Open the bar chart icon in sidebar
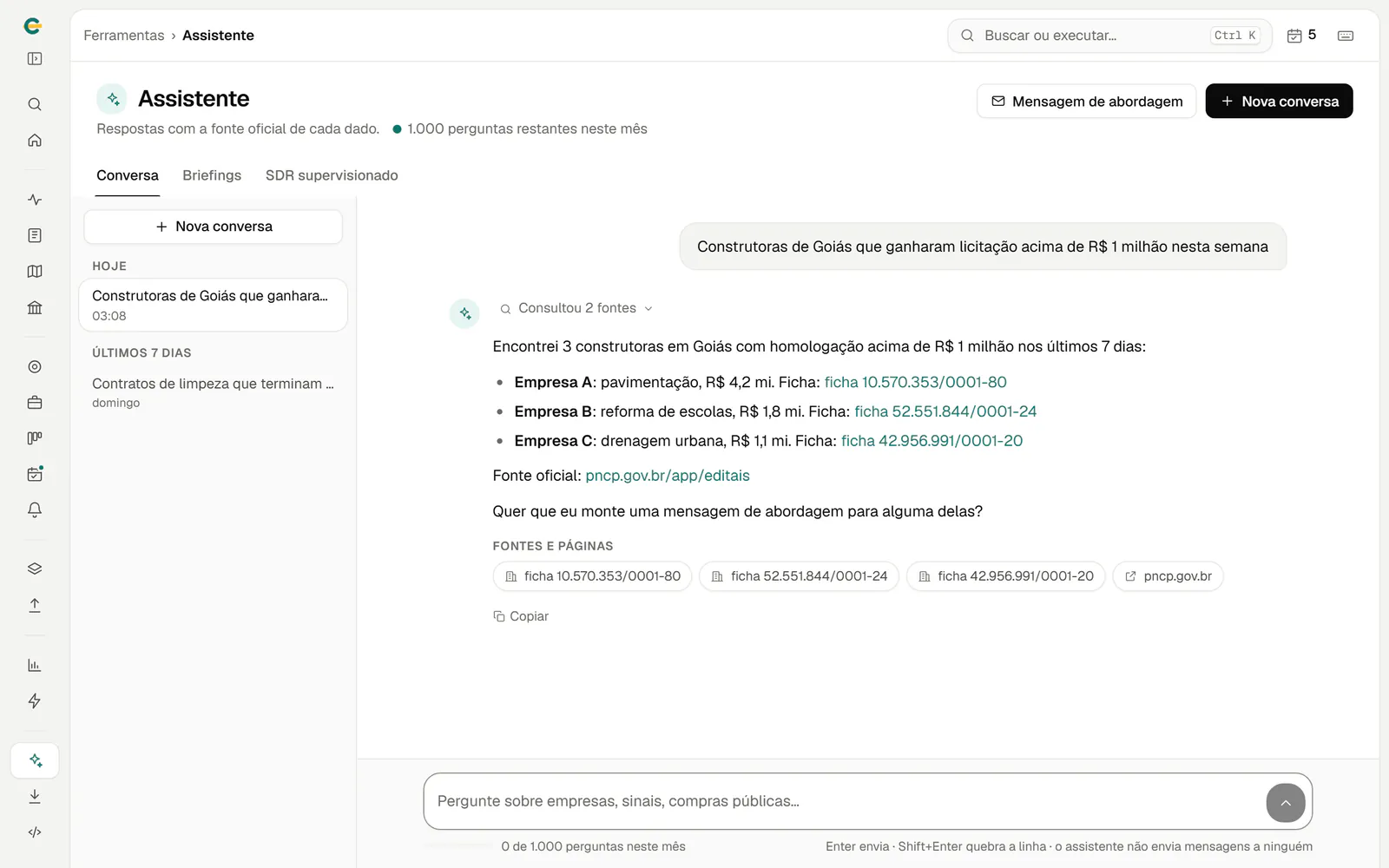This screenshot has width=1389, height=868. (x=35, y=665)
